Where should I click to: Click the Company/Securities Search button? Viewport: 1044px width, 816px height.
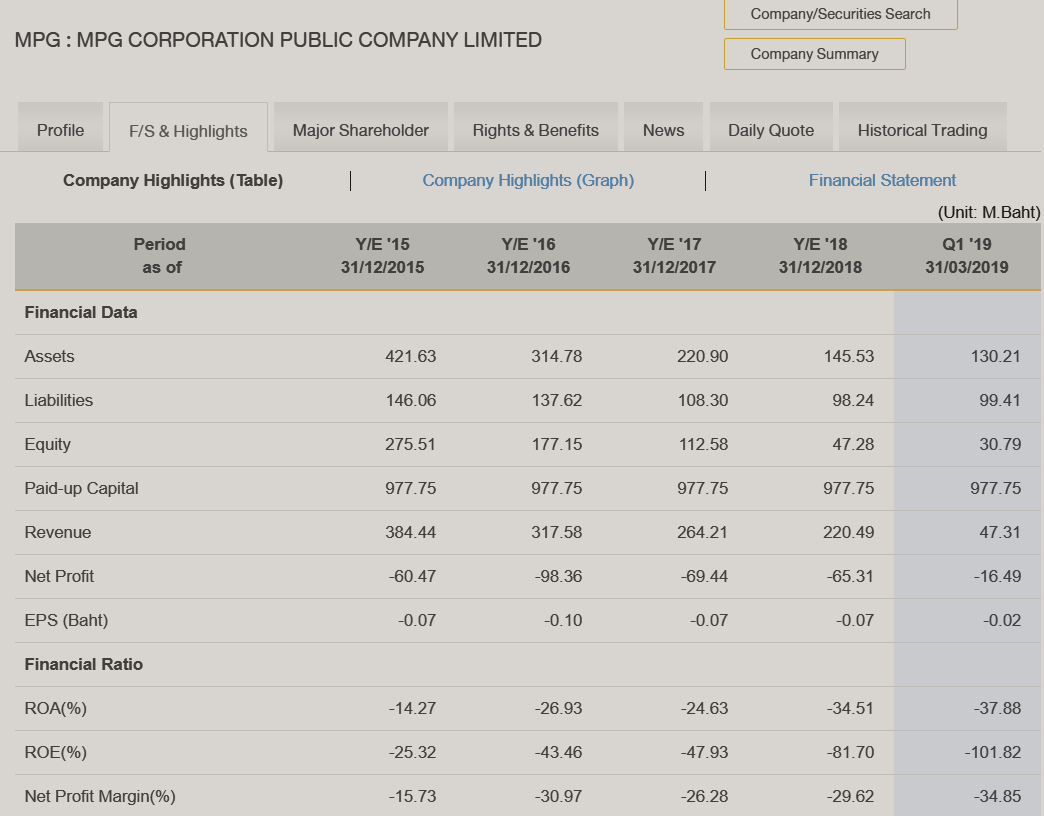840,14
